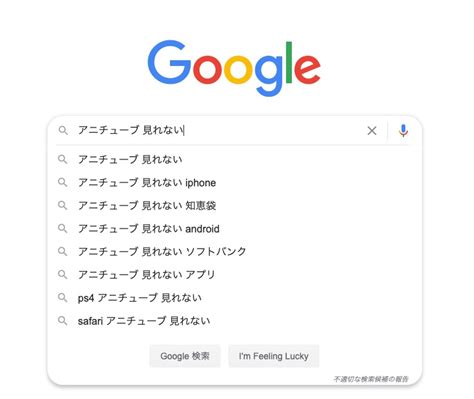Screen dimensions: 474x399
Task: Open the Google 検索 button
Action: (185, 356)
